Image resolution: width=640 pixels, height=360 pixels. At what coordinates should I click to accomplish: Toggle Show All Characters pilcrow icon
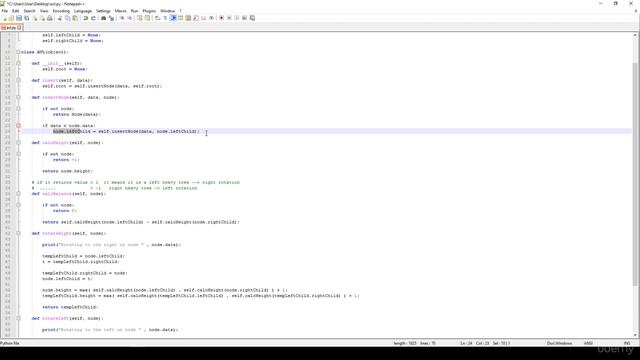pyautogui.click(x=165, y=18)
